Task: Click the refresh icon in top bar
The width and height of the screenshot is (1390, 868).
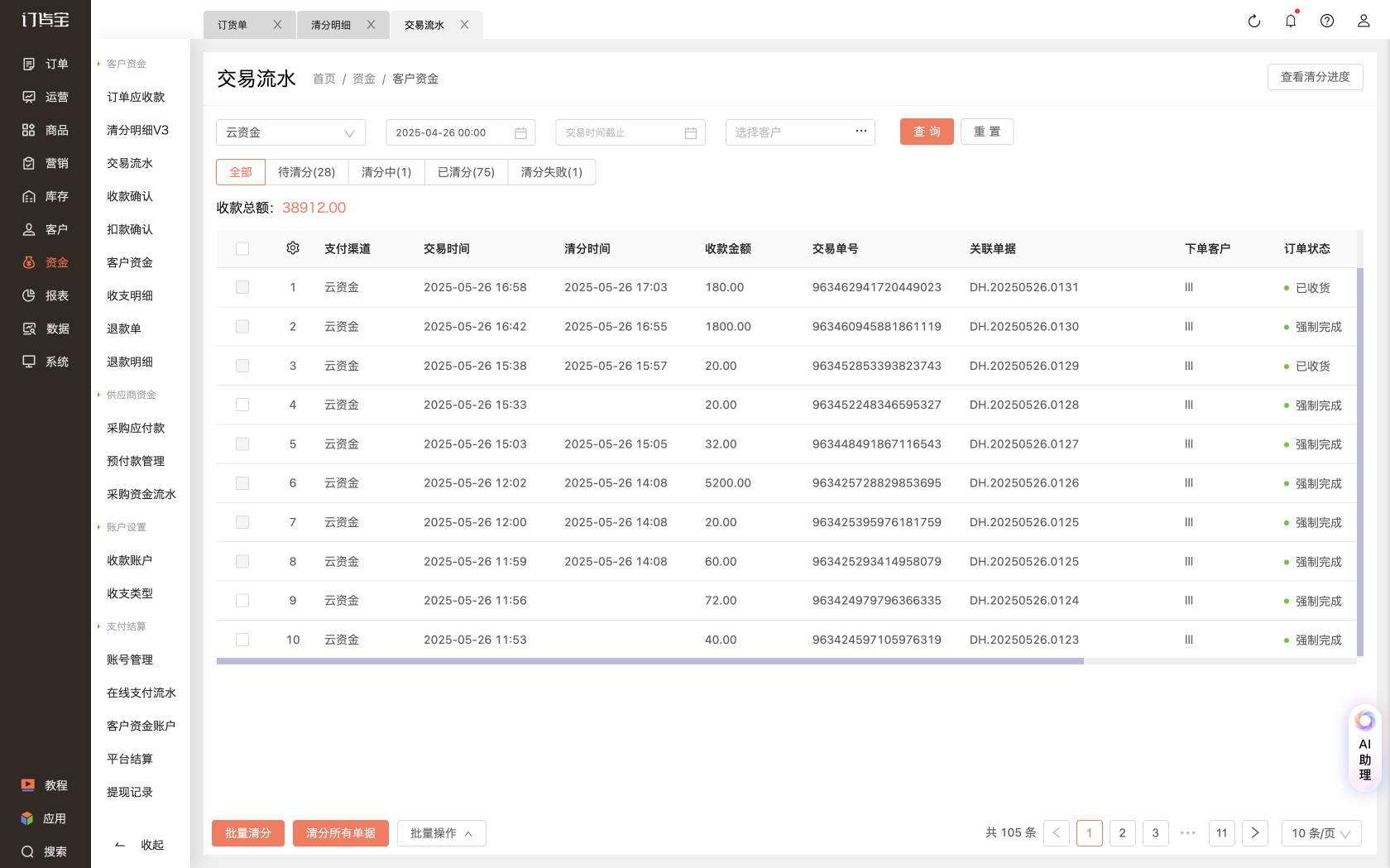Action: (1254, 22)
